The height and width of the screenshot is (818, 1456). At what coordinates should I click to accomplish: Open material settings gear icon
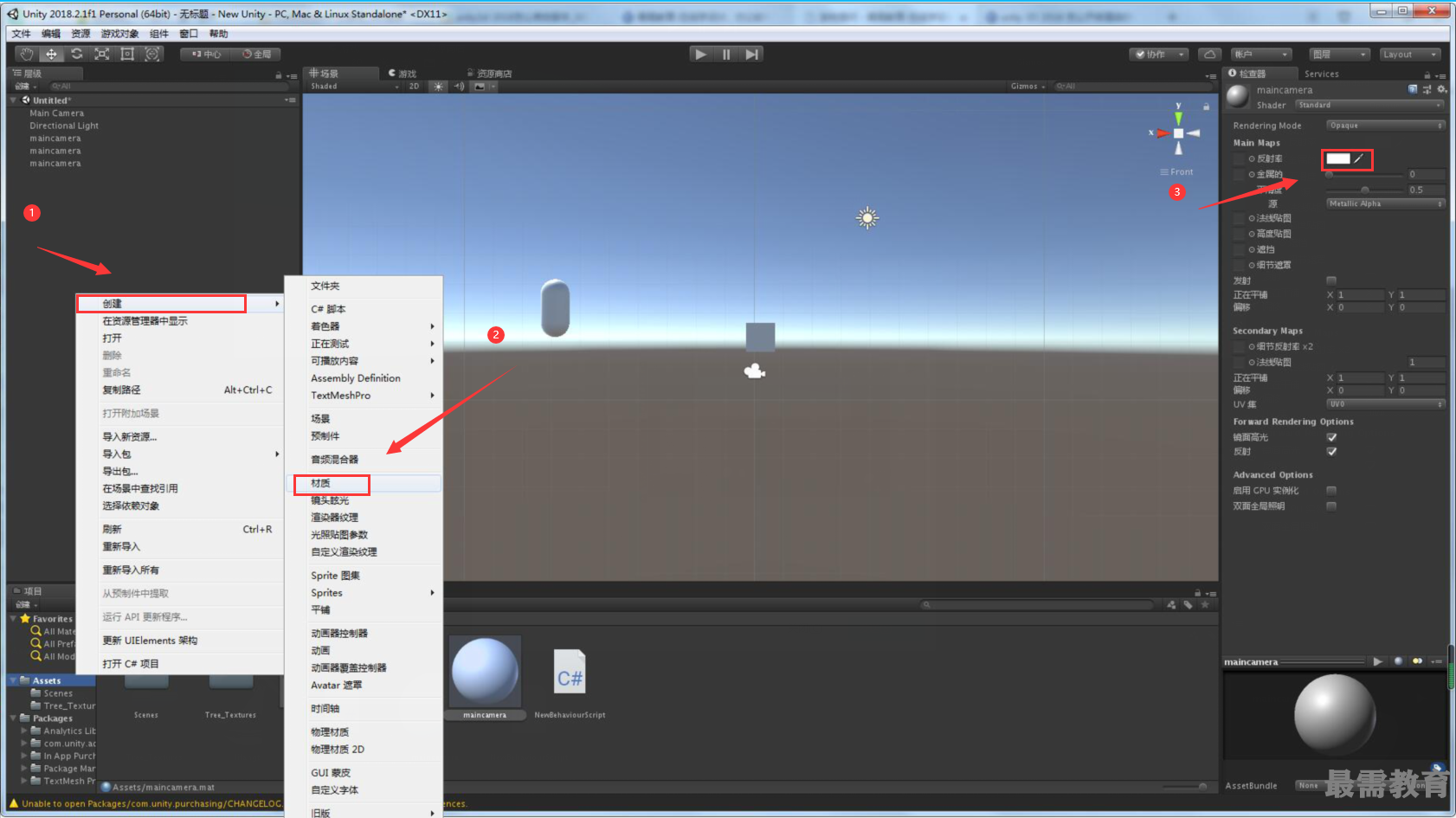pos(1441,89)
